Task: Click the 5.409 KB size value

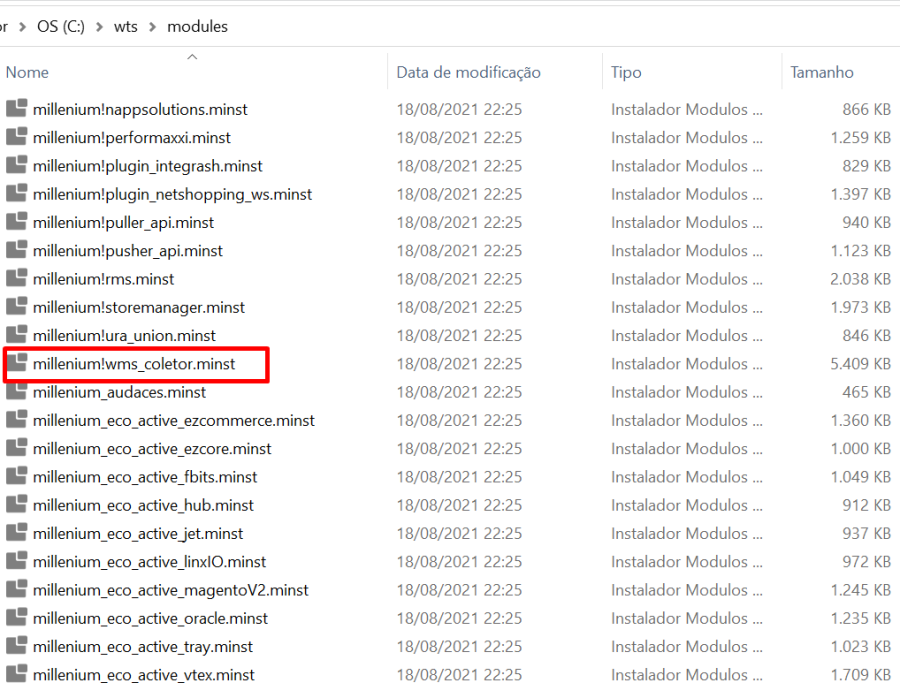Action: pos(860,364)
